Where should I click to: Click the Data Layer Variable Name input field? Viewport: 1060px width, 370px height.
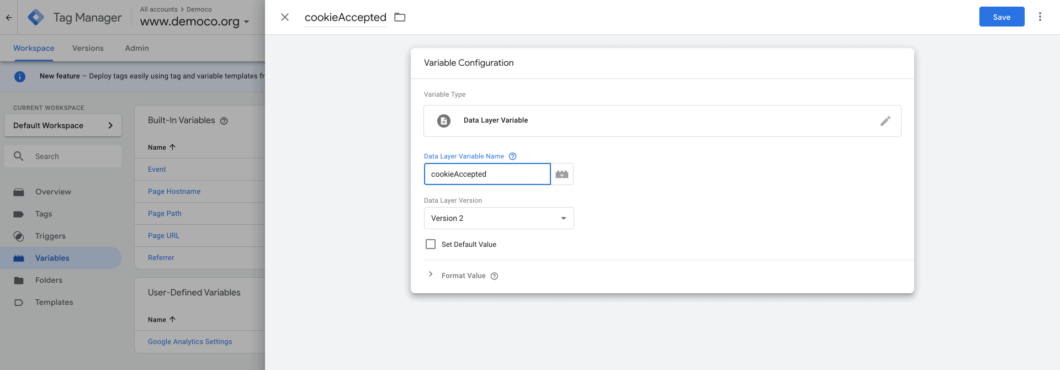(487, 174)
